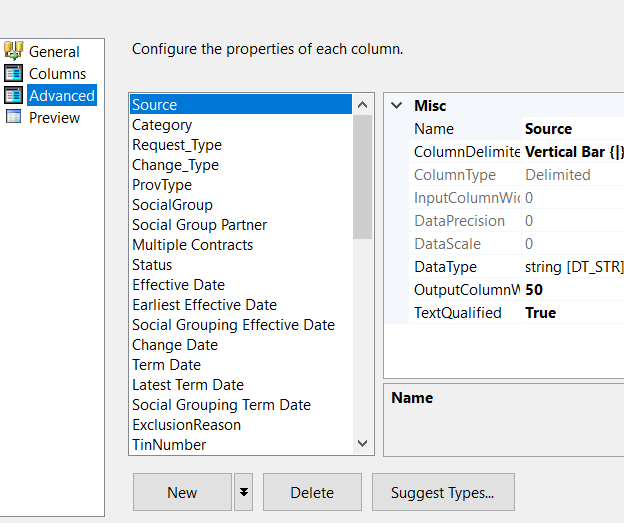This screenshot has width=624, height=523.
Task: Click the Columns page icon
Action: pos(14,73)
